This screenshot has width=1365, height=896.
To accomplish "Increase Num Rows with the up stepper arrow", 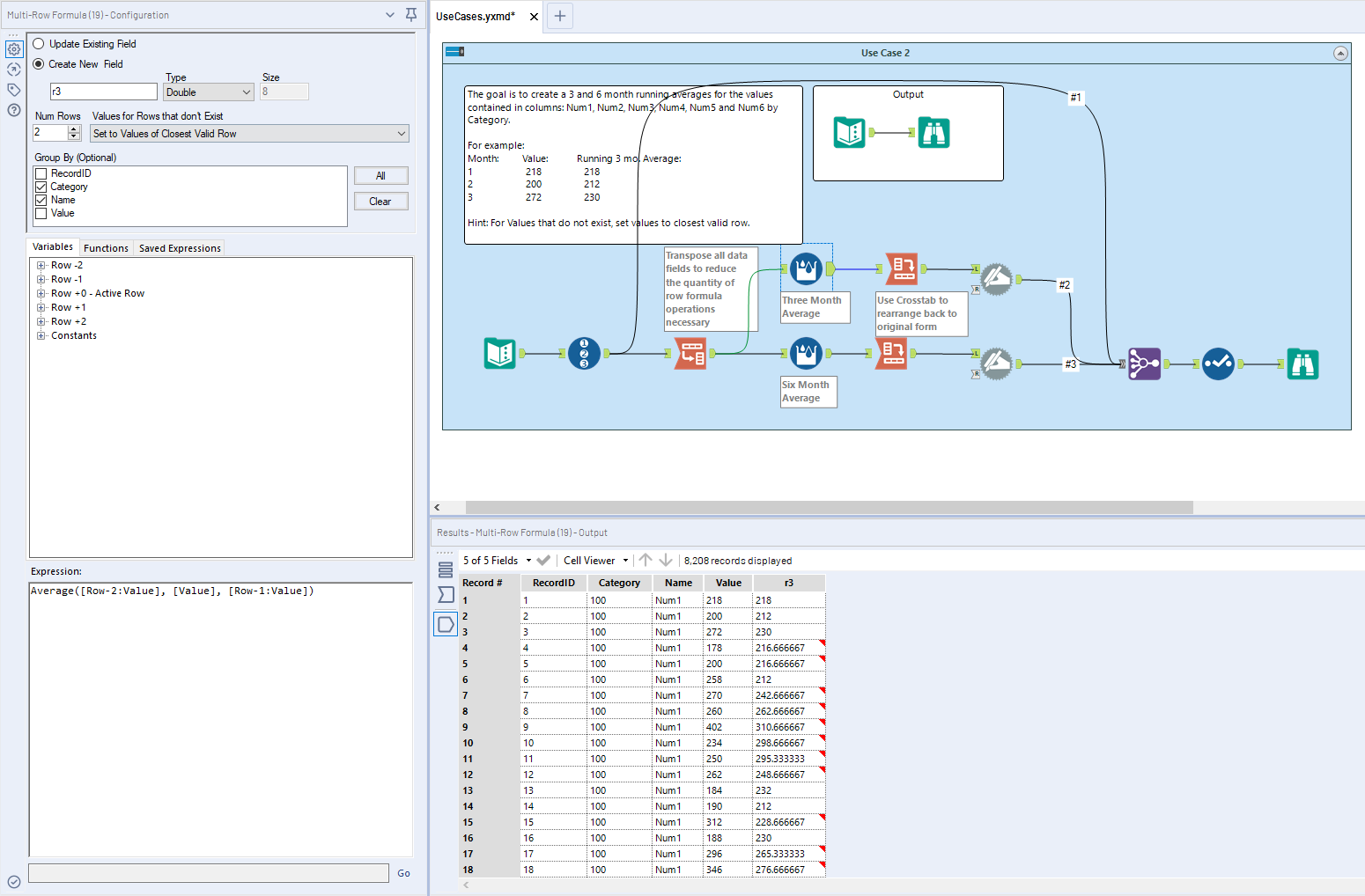I will [x=73, y=129].
